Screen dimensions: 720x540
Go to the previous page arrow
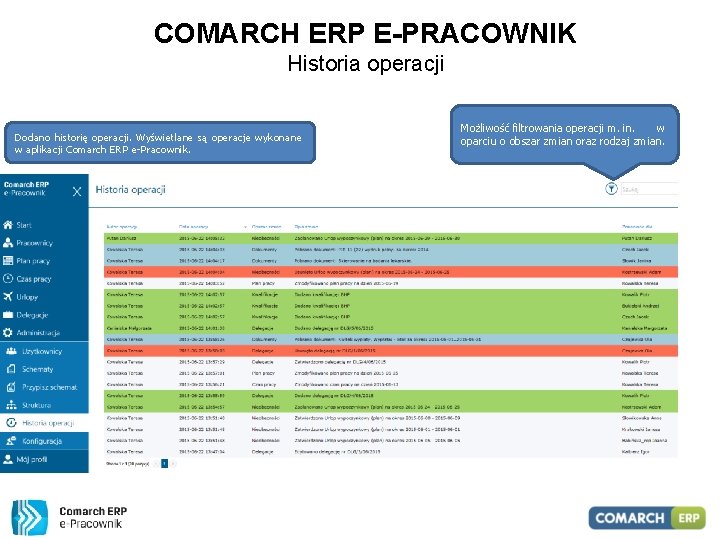pos(156,464)
